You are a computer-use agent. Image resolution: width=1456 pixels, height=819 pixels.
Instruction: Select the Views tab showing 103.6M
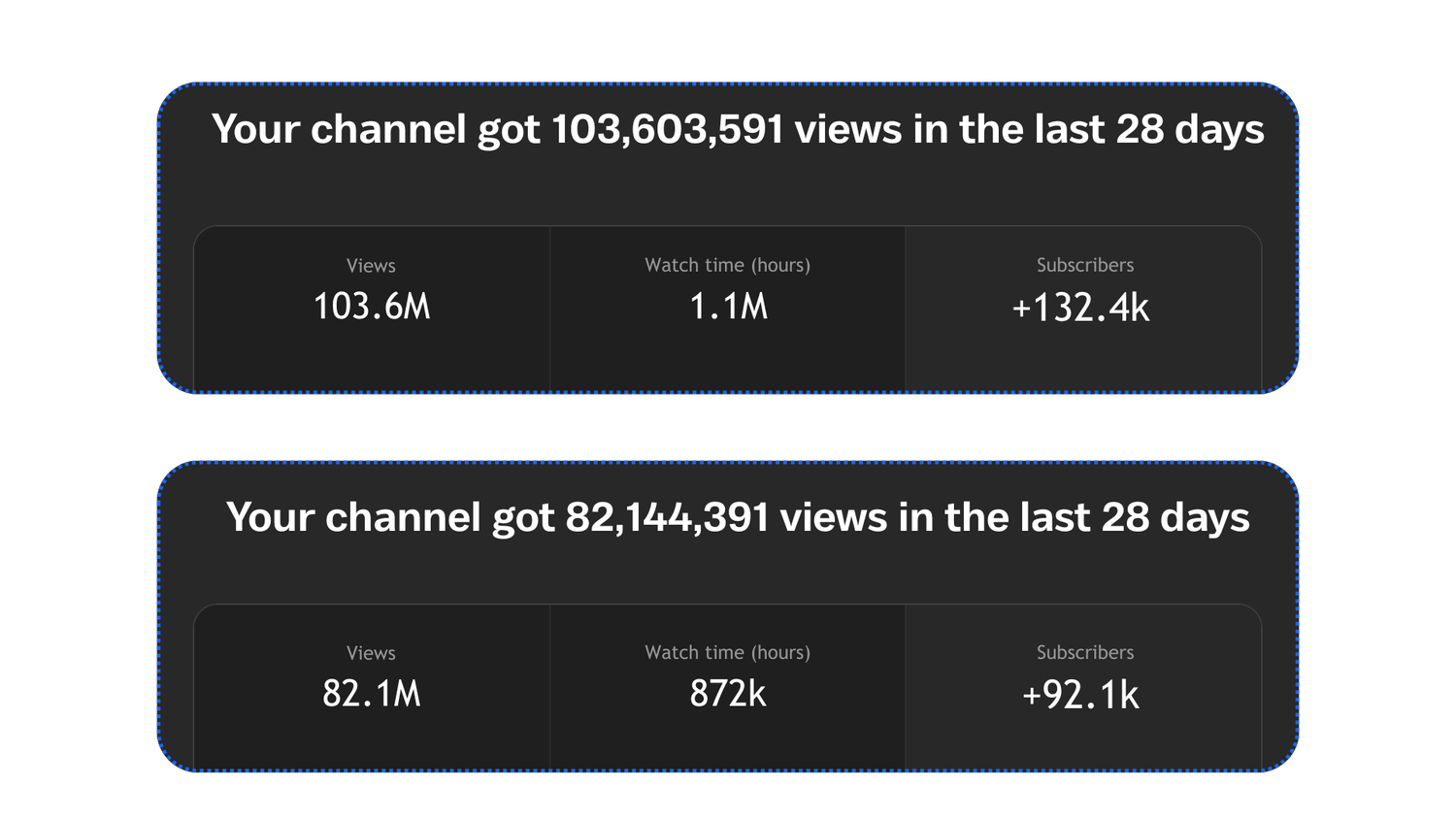[372, 309]
